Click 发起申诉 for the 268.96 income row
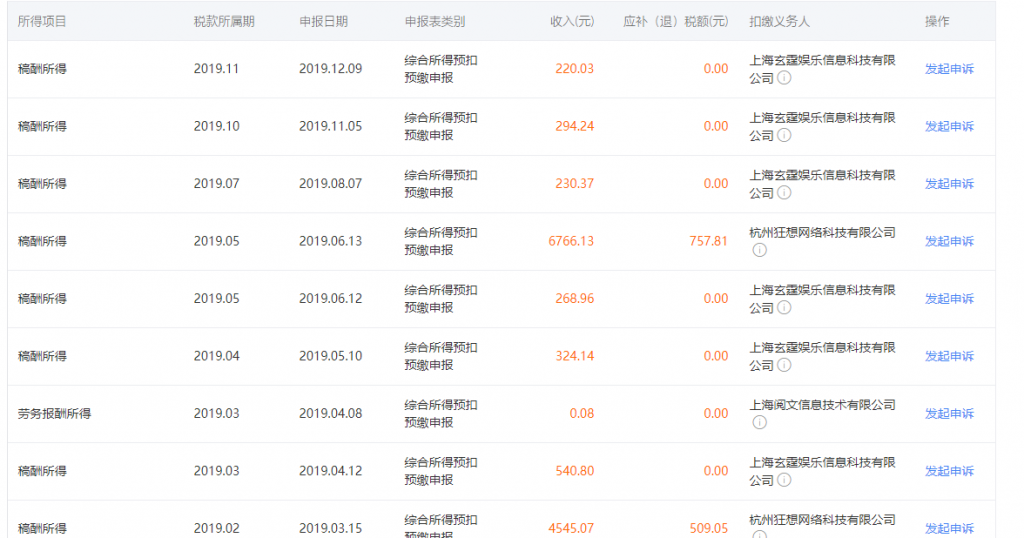The width and height of the screenshot is (1024, 538). point(949,298)
